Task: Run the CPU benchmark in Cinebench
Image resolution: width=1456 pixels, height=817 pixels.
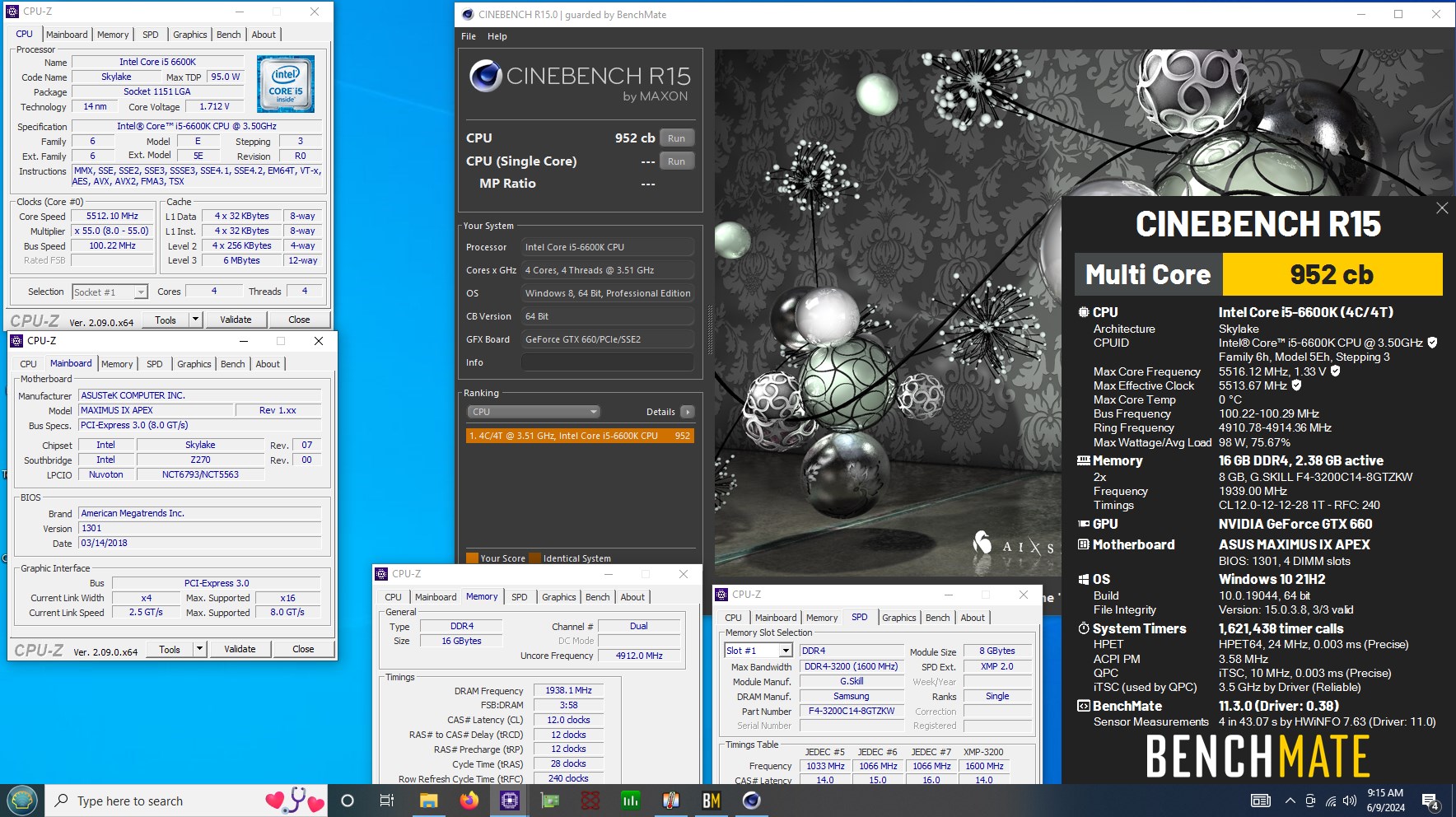Action: tap(676, 138)
